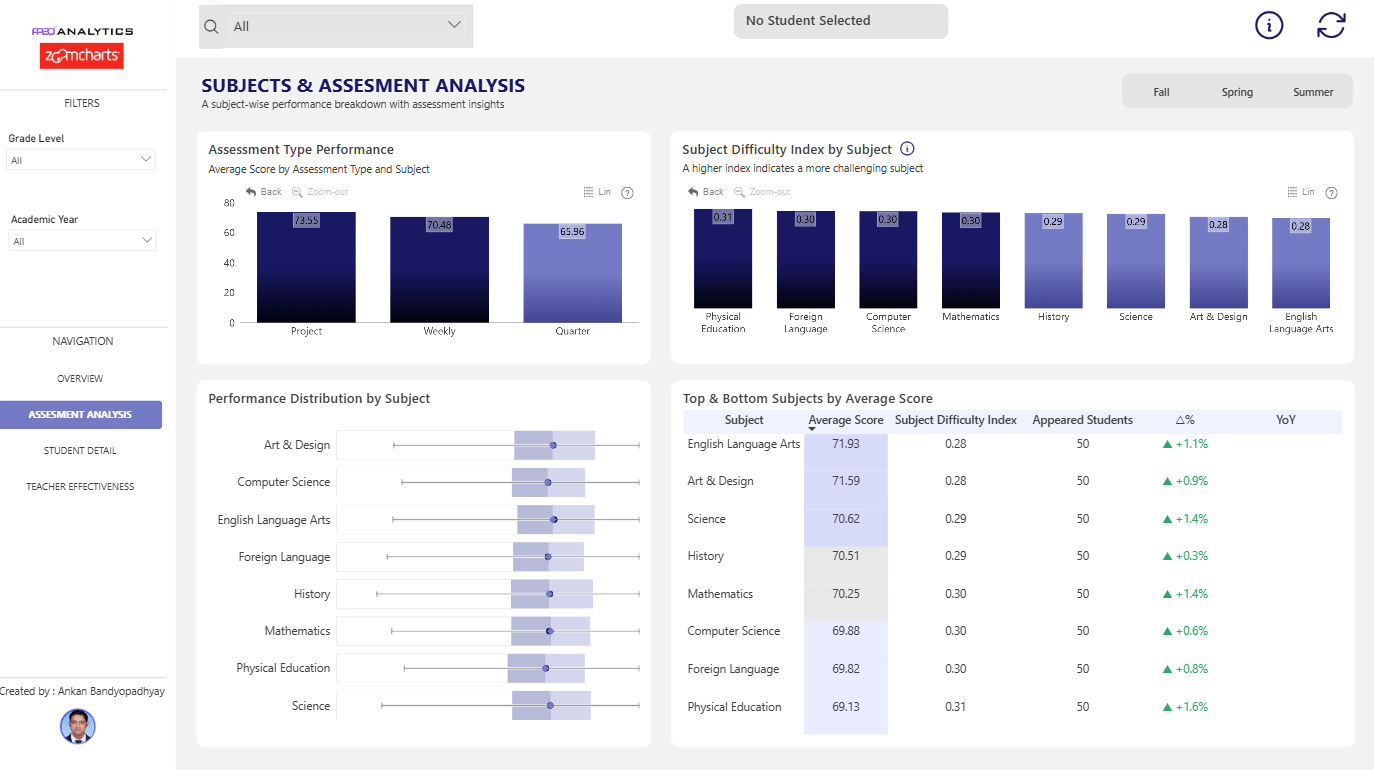The width and height of the screenshot is (1374, 770).
Task: Sort by Appeared Students header
Action: (x=1083, y=420)
